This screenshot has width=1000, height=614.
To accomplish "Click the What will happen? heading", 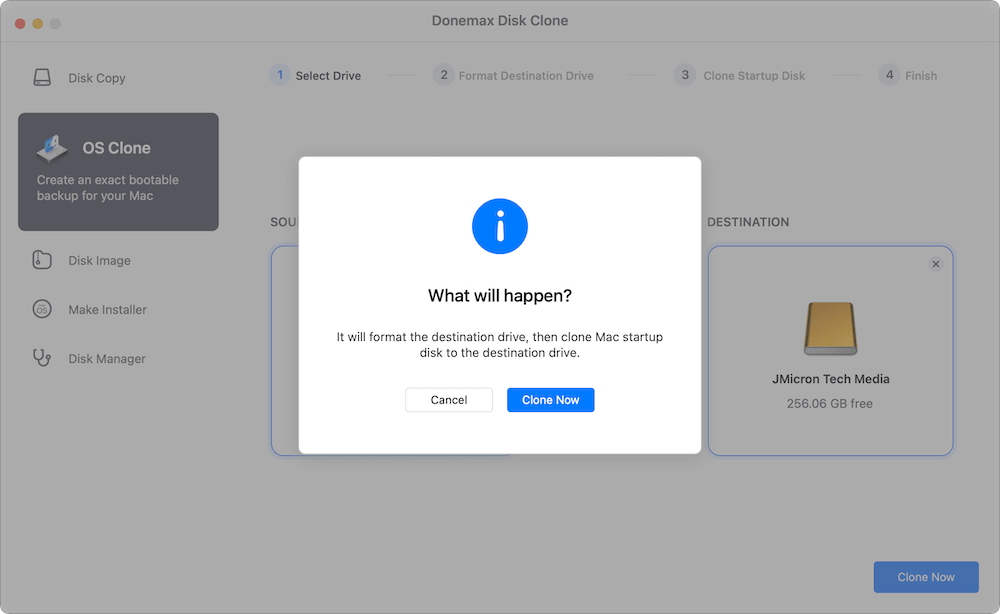I will [500, 295].
